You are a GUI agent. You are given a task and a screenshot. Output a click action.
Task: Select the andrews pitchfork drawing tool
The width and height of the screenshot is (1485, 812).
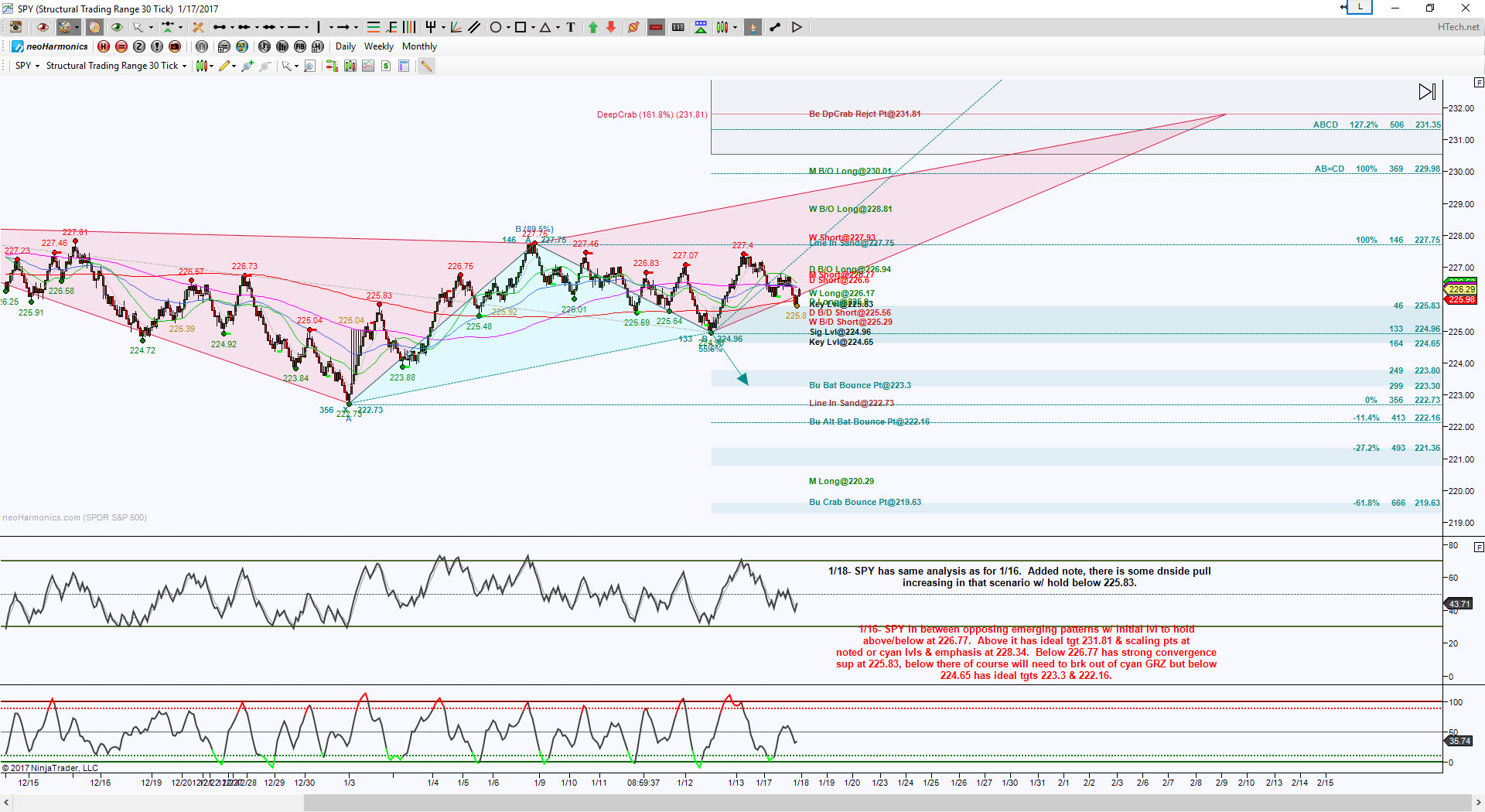431,27
